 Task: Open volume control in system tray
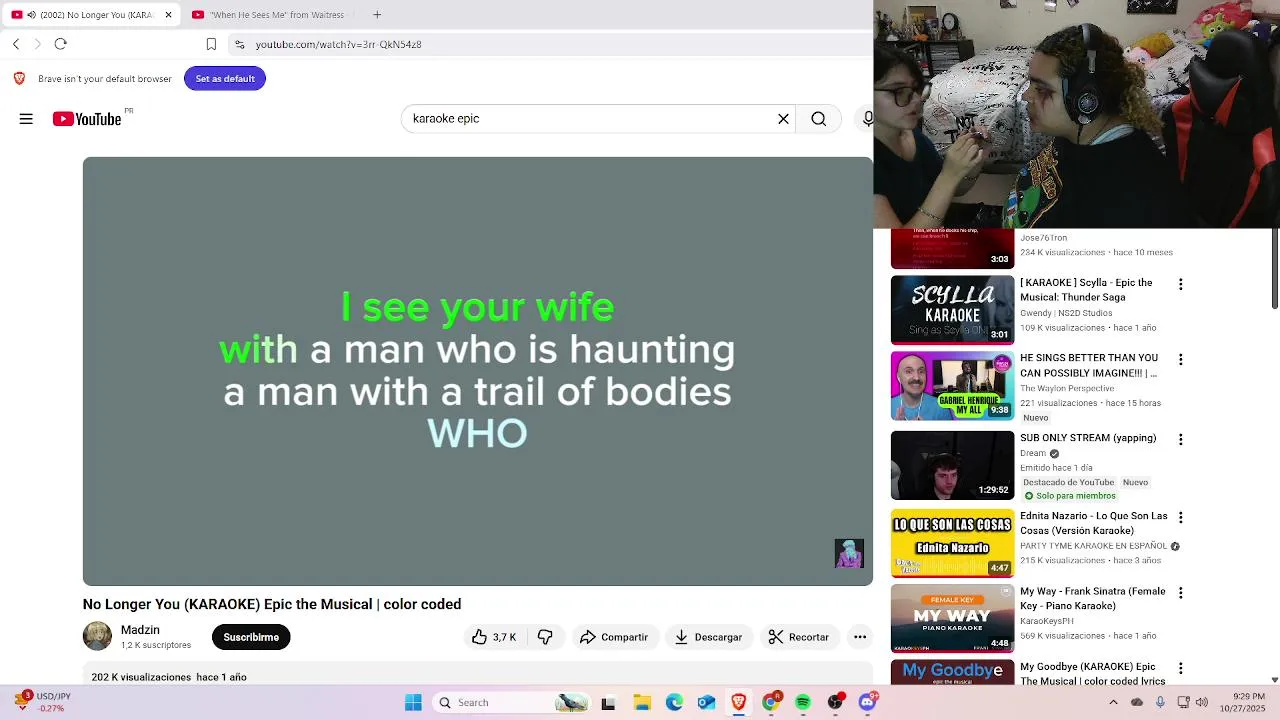tap(1202, 703)
